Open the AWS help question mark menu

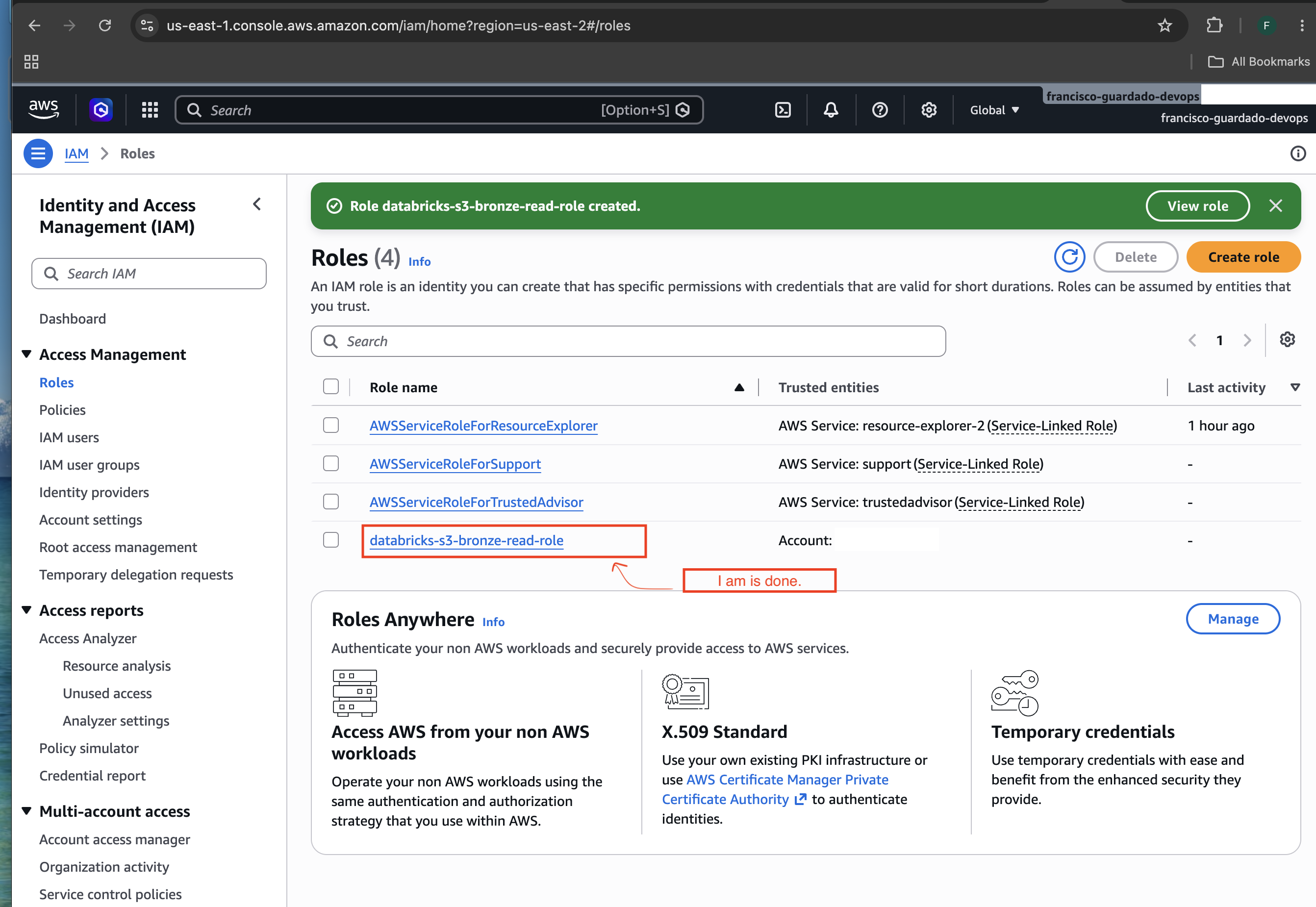pos(880,110)
